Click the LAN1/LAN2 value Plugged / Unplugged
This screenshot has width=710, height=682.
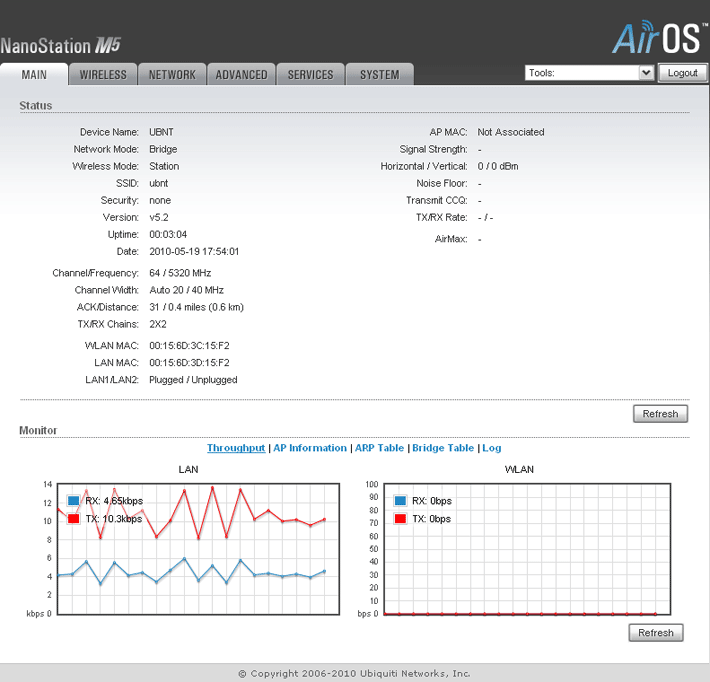click(193, 379)
